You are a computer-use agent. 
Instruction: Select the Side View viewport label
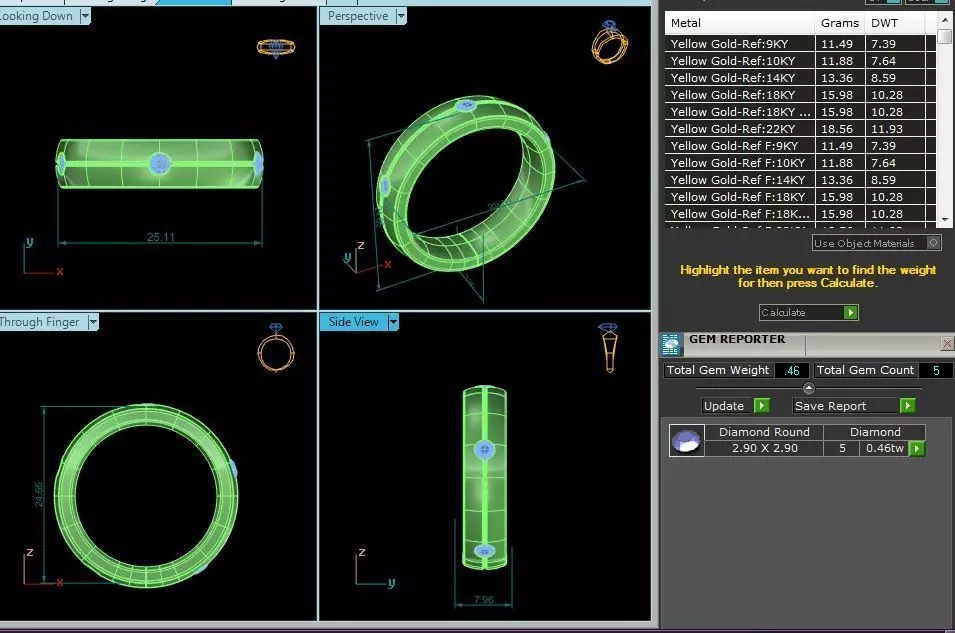point(354,322)
